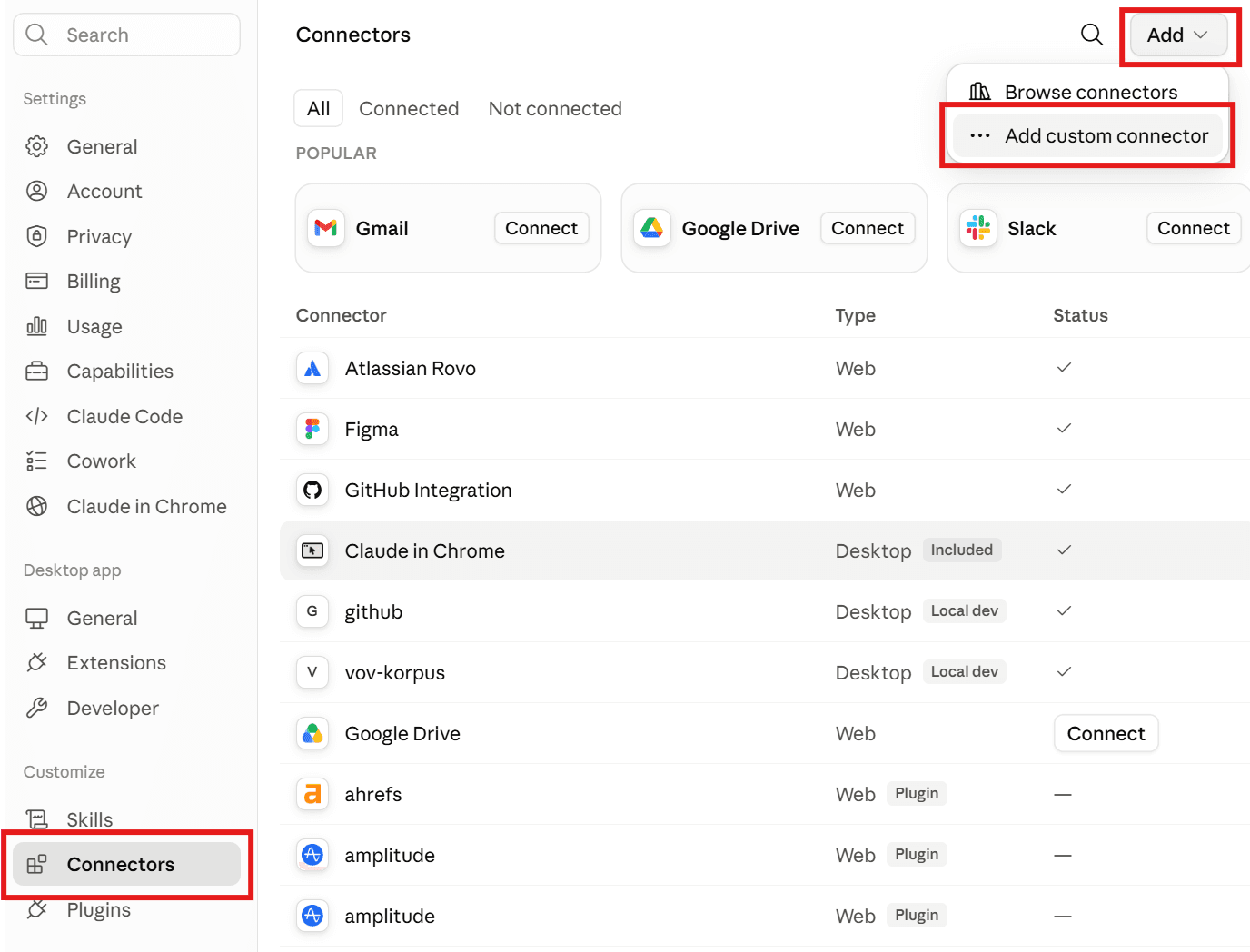Click the Billing card icon in sidebar

click(x=36, y=281)
